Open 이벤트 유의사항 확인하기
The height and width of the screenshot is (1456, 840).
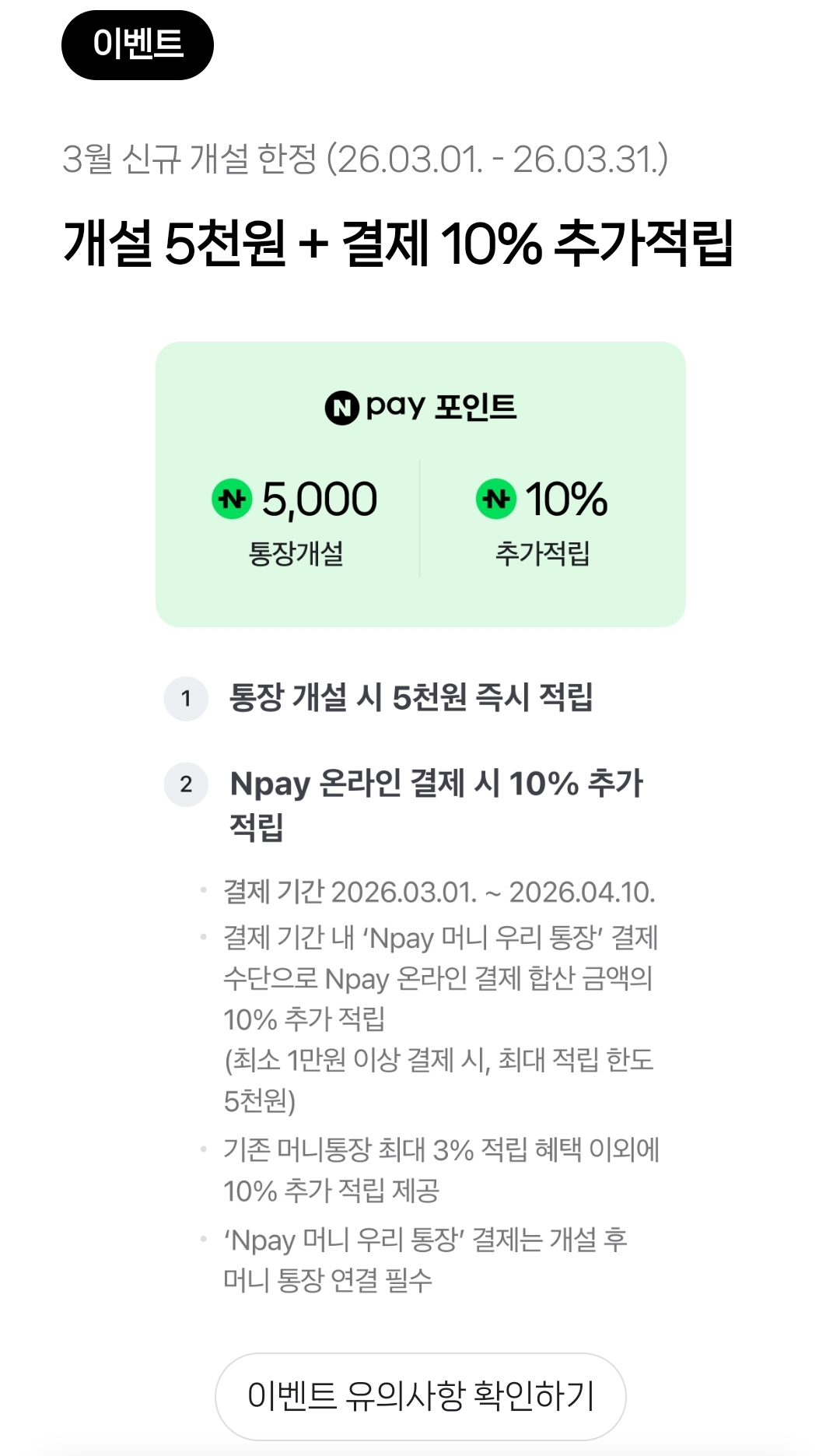(x=420, y=1396)
